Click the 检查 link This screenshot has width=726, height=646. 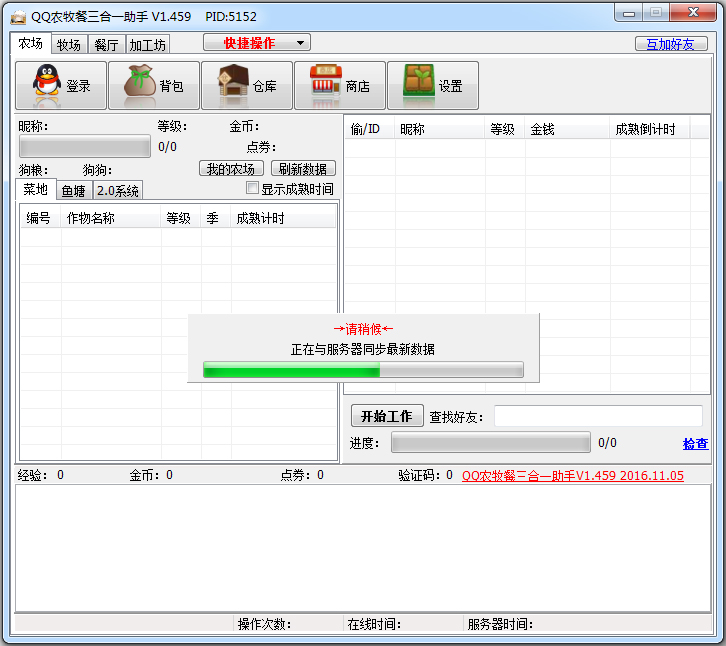tap(695, 444)
